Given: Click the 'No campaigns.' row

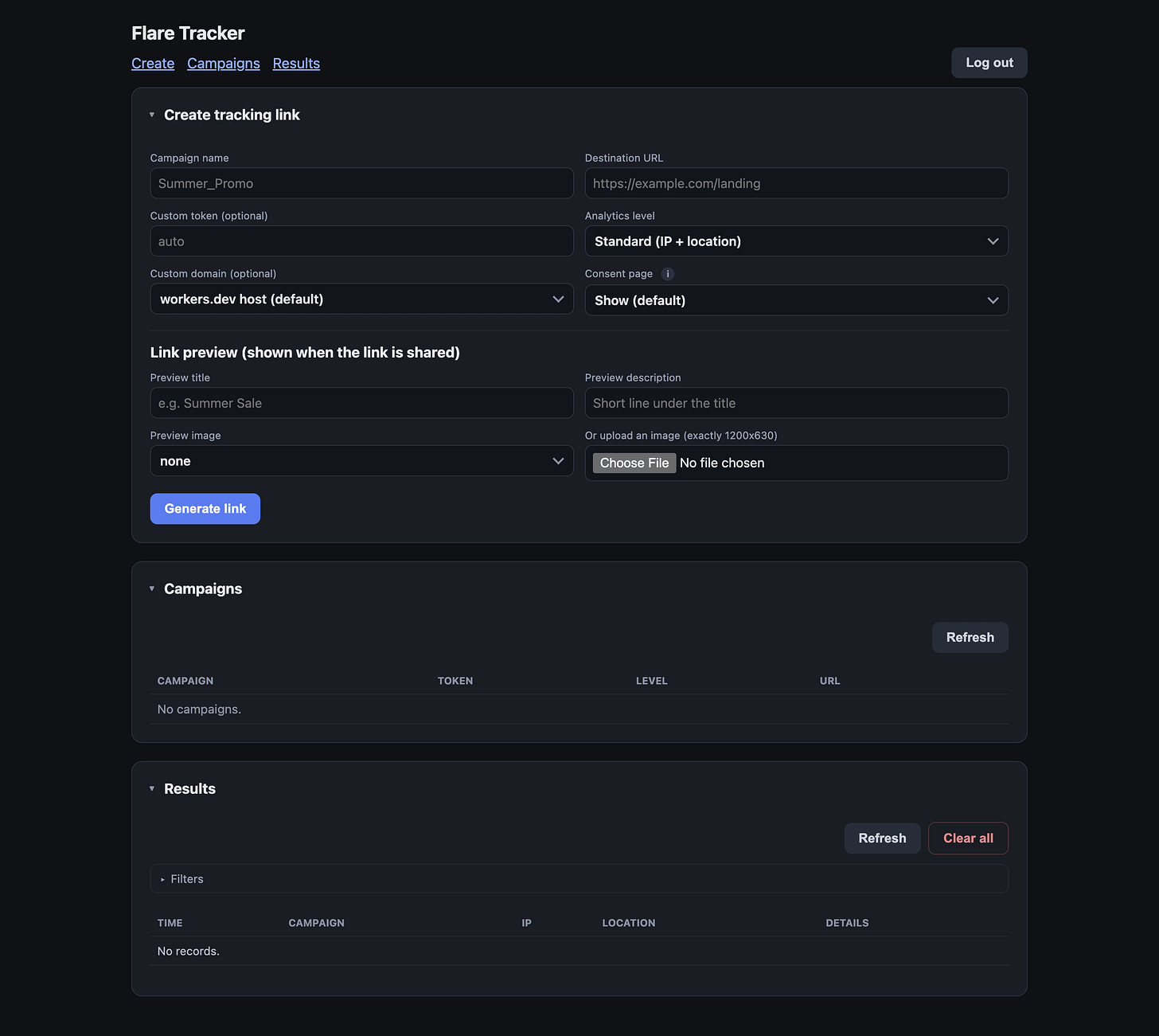Looking at the screenshot, I should 579,710.
